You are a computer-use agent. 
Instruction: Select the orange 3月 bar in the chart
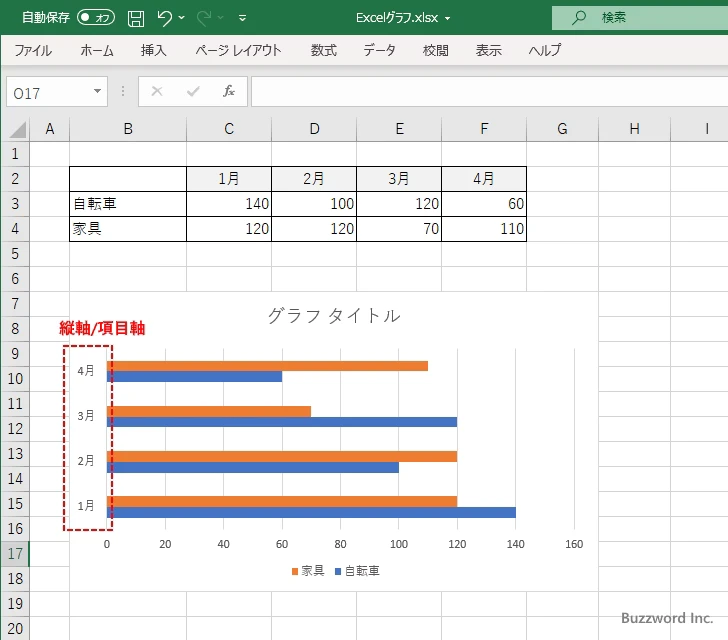pyautogui.click(x=209, y=411)
